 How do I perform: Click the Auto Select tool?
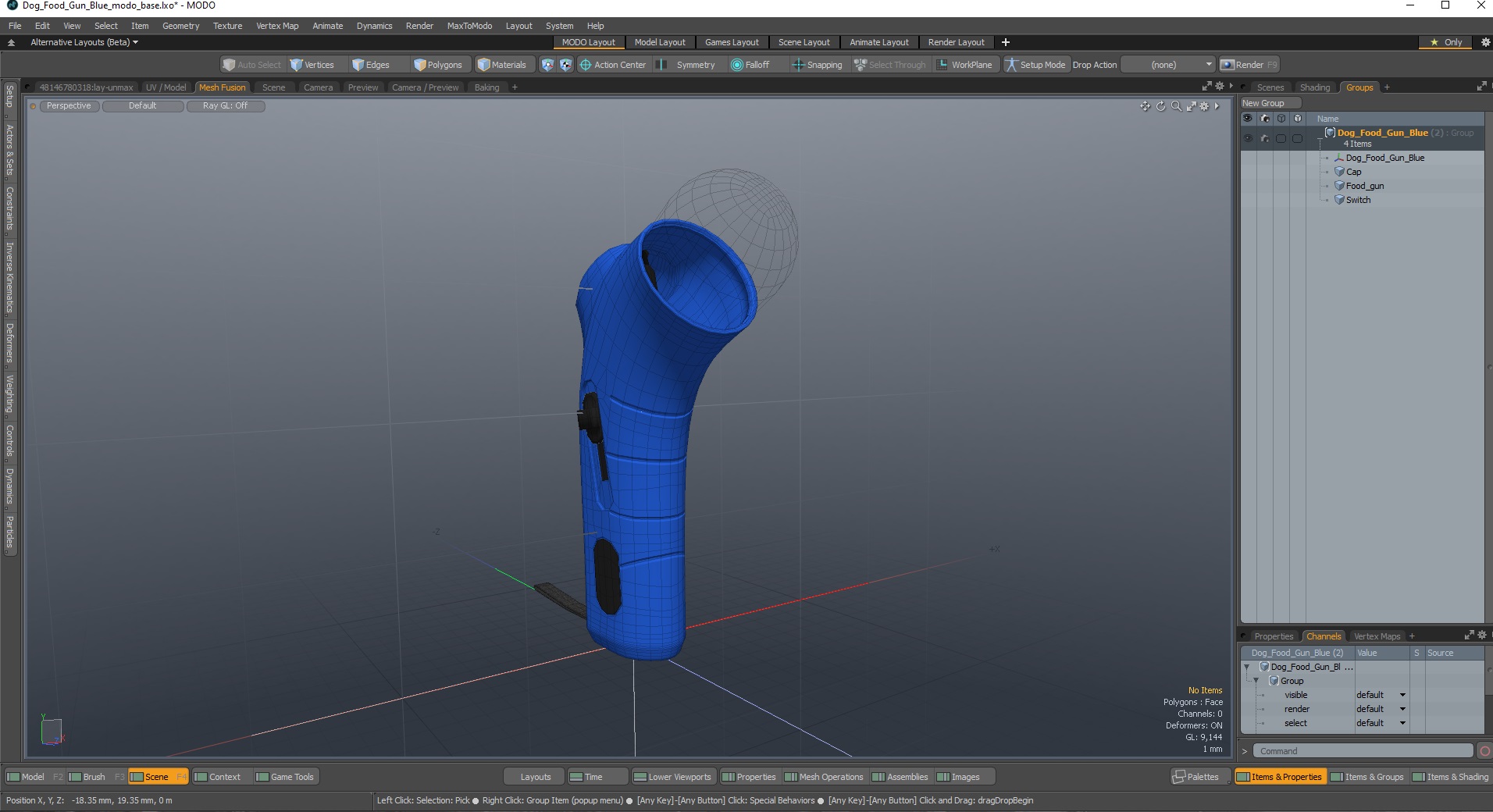251,65
